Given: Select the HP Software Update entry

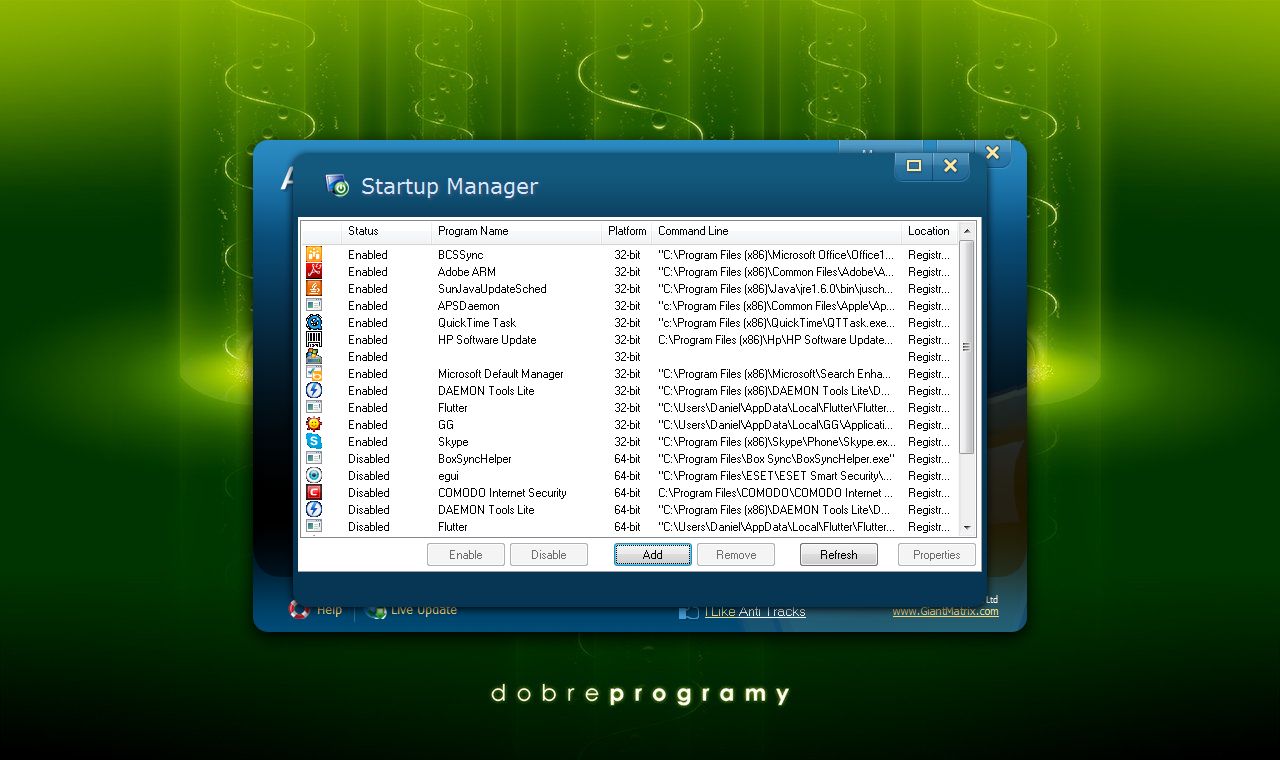Looking at the screenshot, I should click(487, 340).
